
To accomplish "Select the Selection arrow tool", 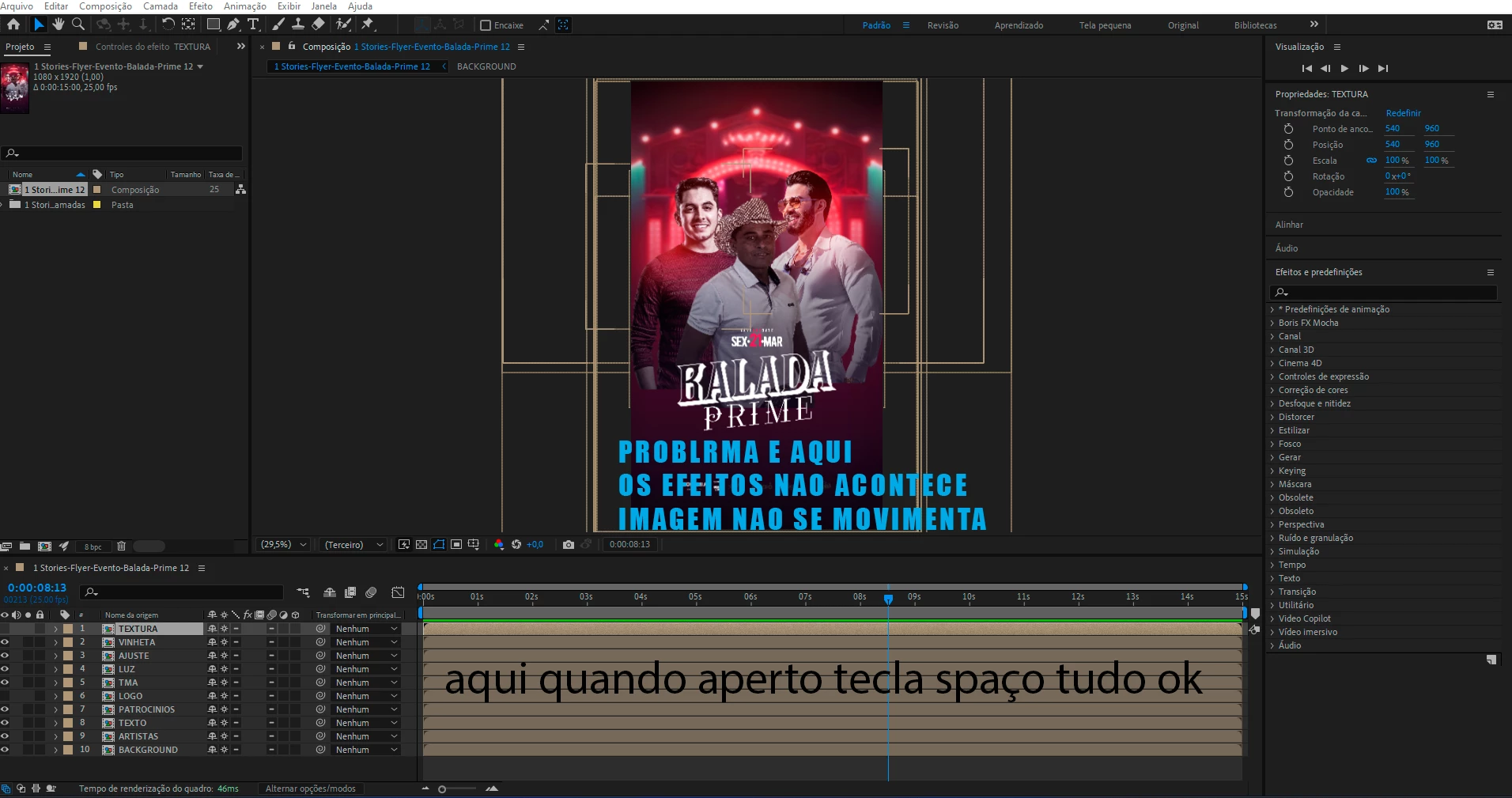I will (x=38, y=25).
